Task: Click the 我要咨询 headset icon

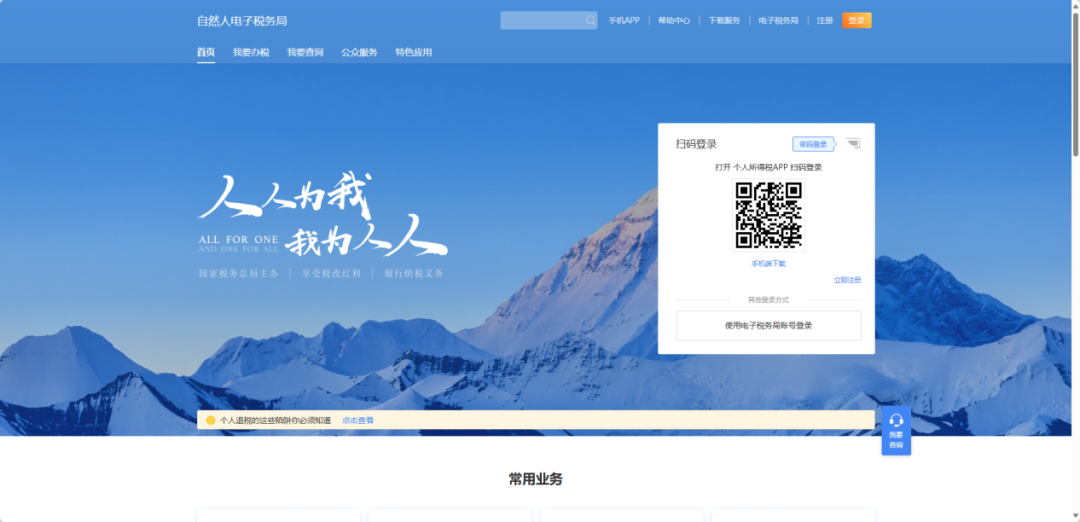Action: point(896,421)
